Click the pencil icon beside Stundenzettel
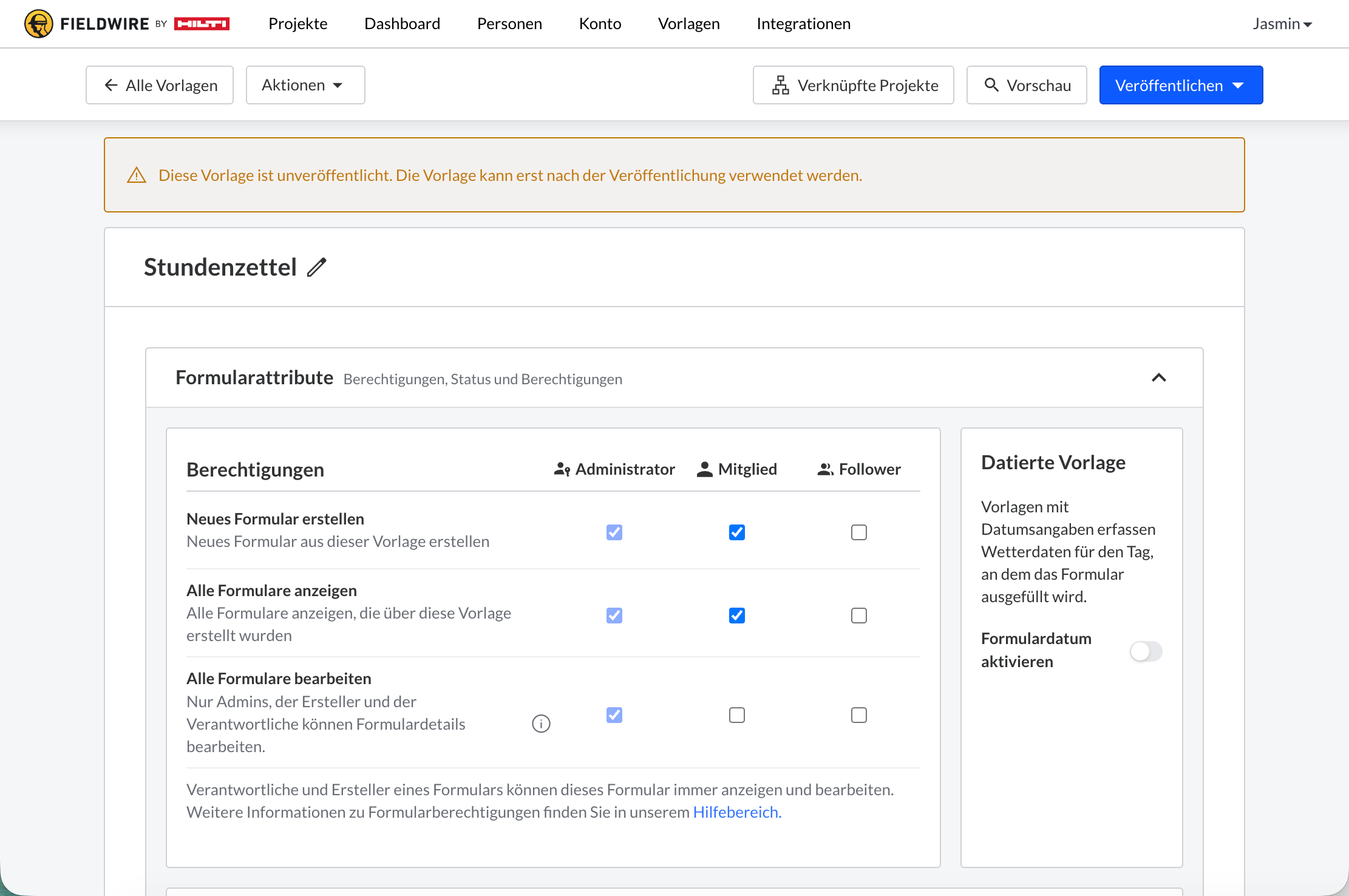The height and width of the screenshot is (896, 1349). [316, 267]
